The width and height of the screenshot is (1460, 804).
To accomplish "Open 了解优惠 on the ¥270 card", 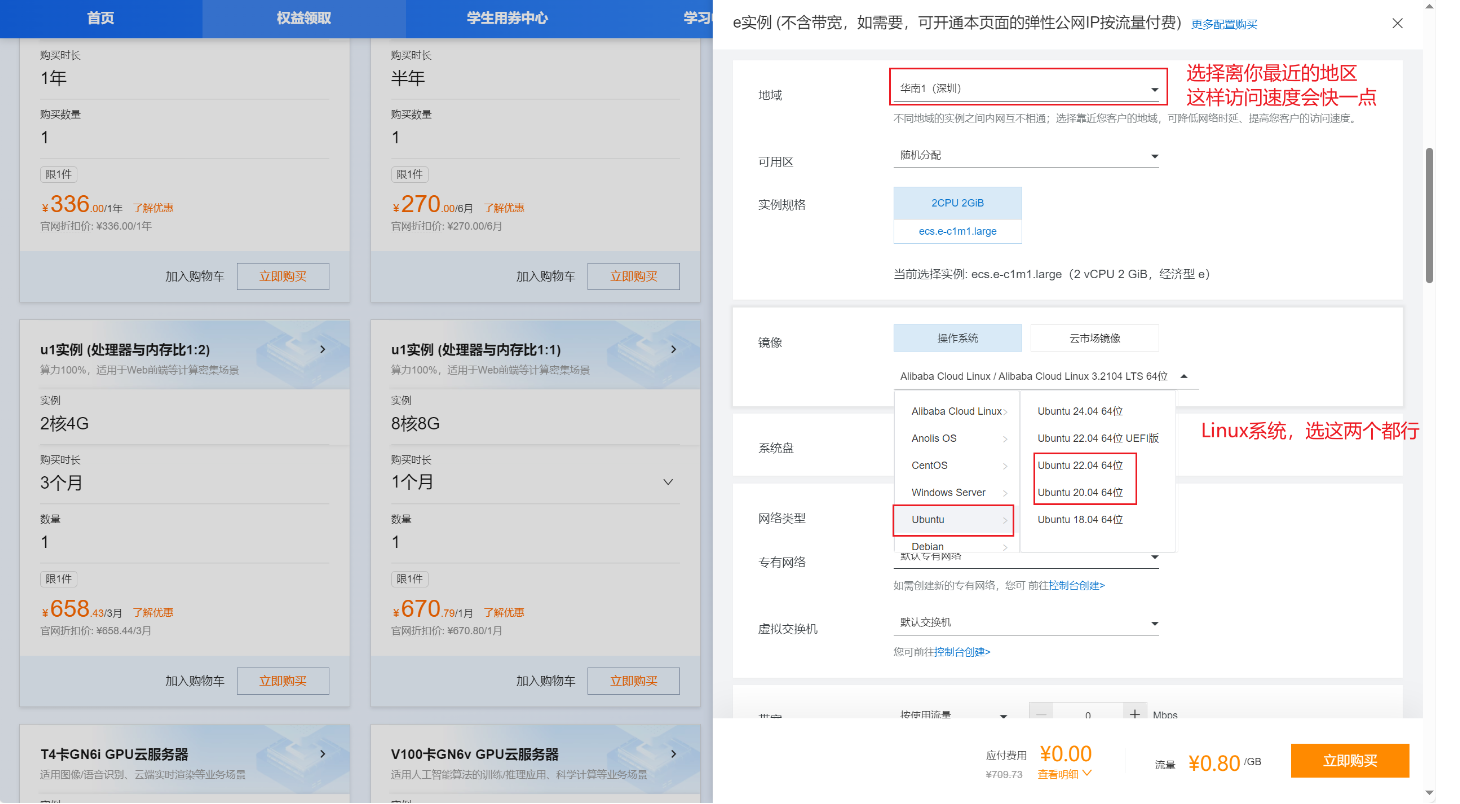I will click(x=504, y=208).
